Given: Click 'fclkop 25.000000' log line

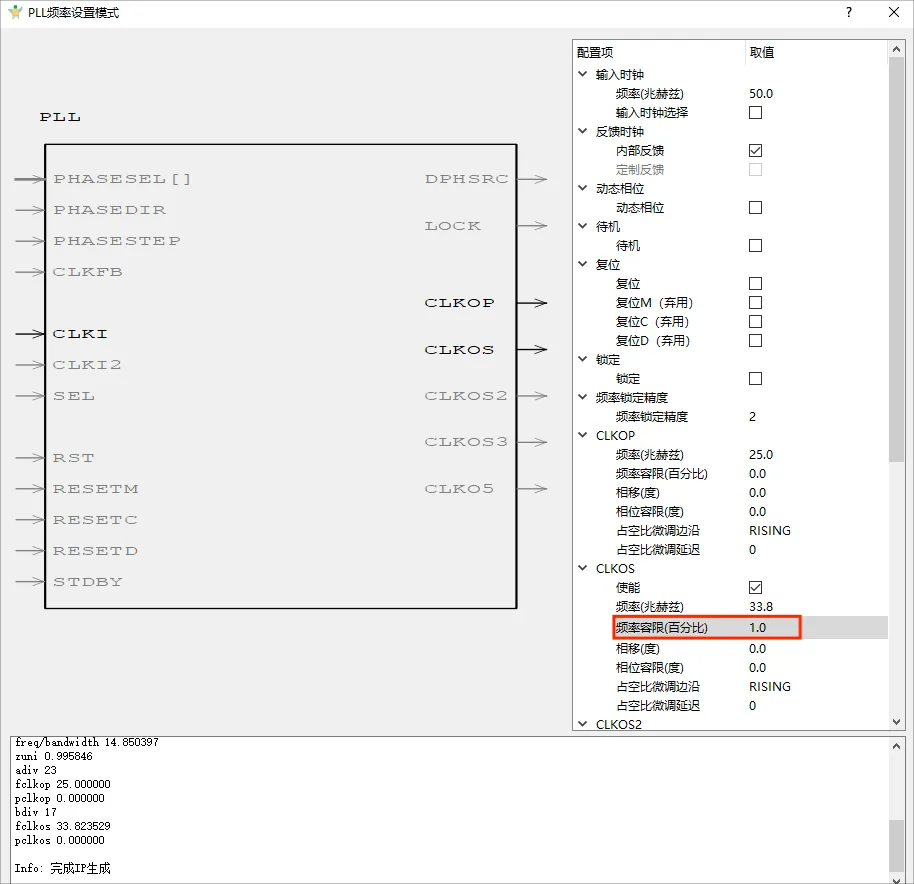Looking at the screenshot, I should 63,784.
